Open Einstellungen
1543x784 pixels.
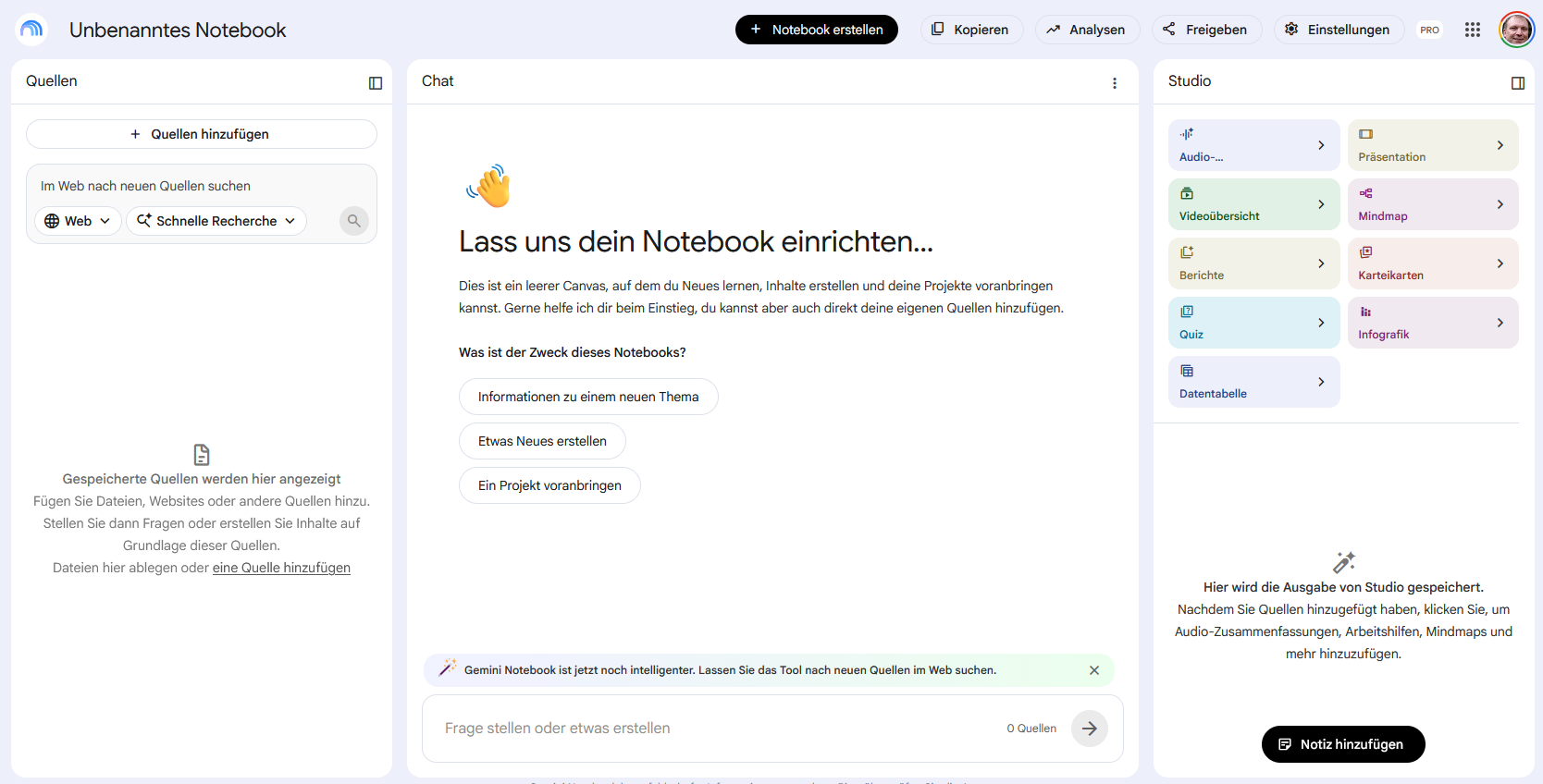click(1339, 30)
